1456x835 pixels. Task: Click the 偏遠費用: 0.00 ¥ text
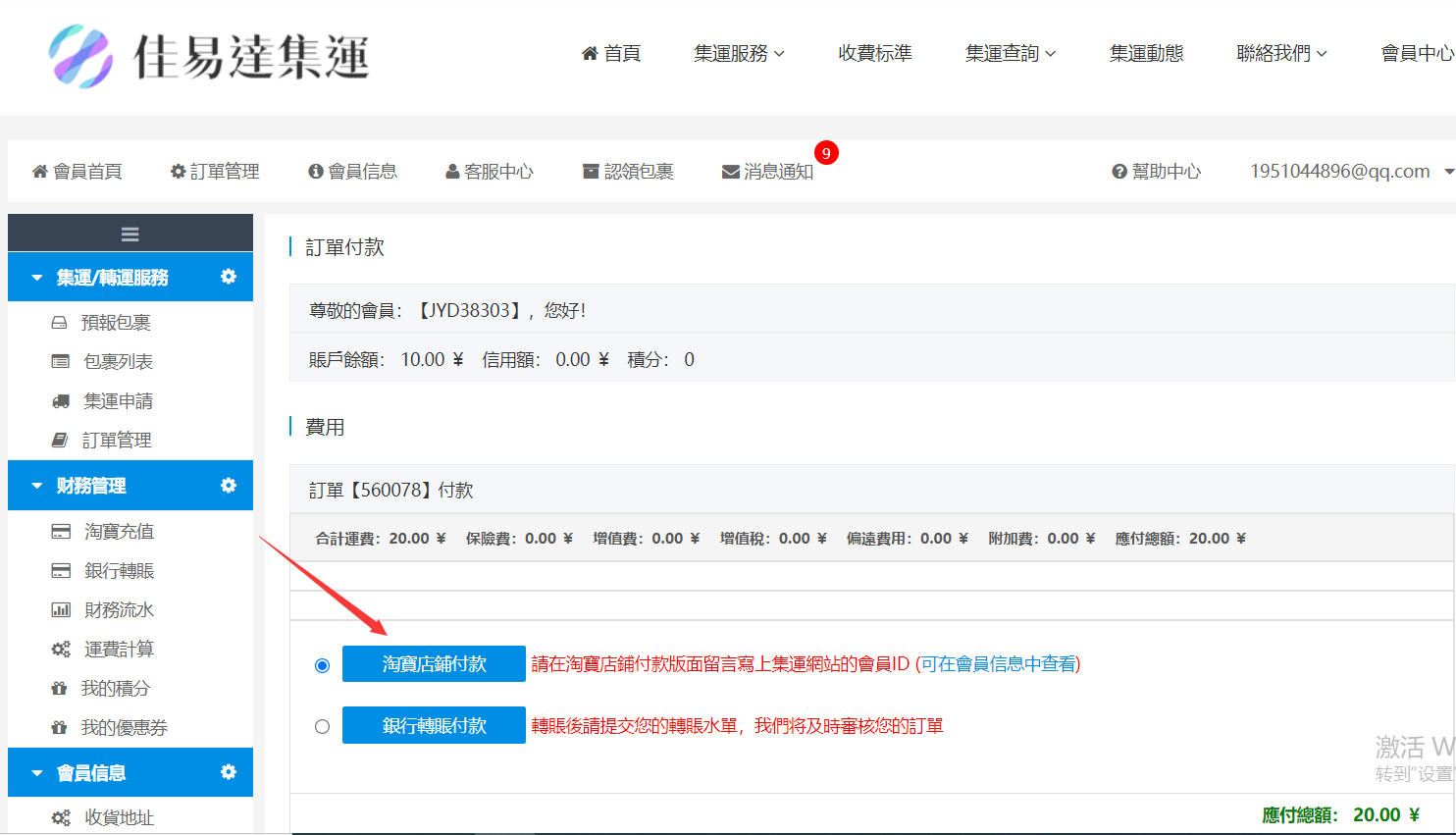[x=908, y=539]
